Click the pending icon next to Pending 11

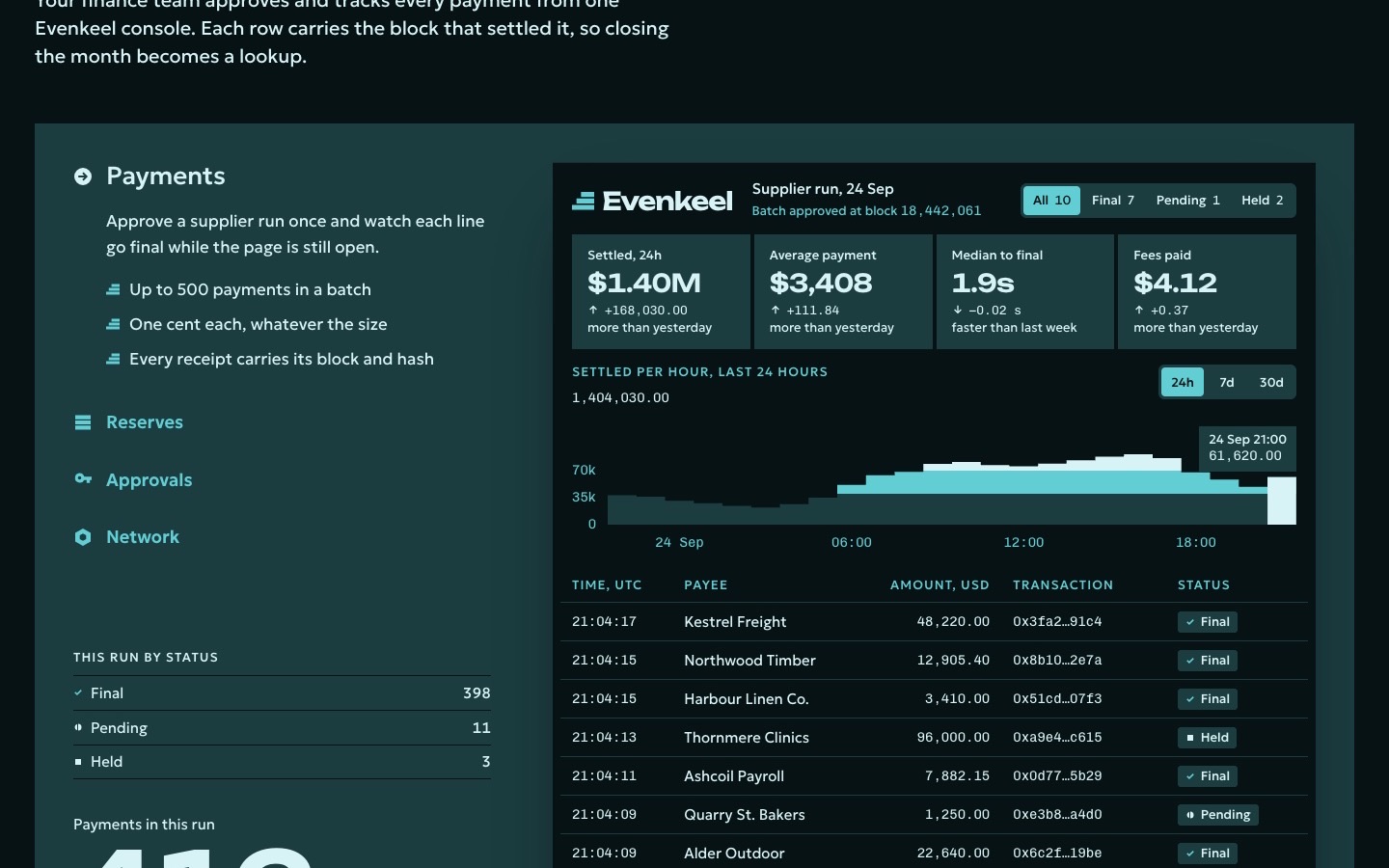click(x=78, y=727)
